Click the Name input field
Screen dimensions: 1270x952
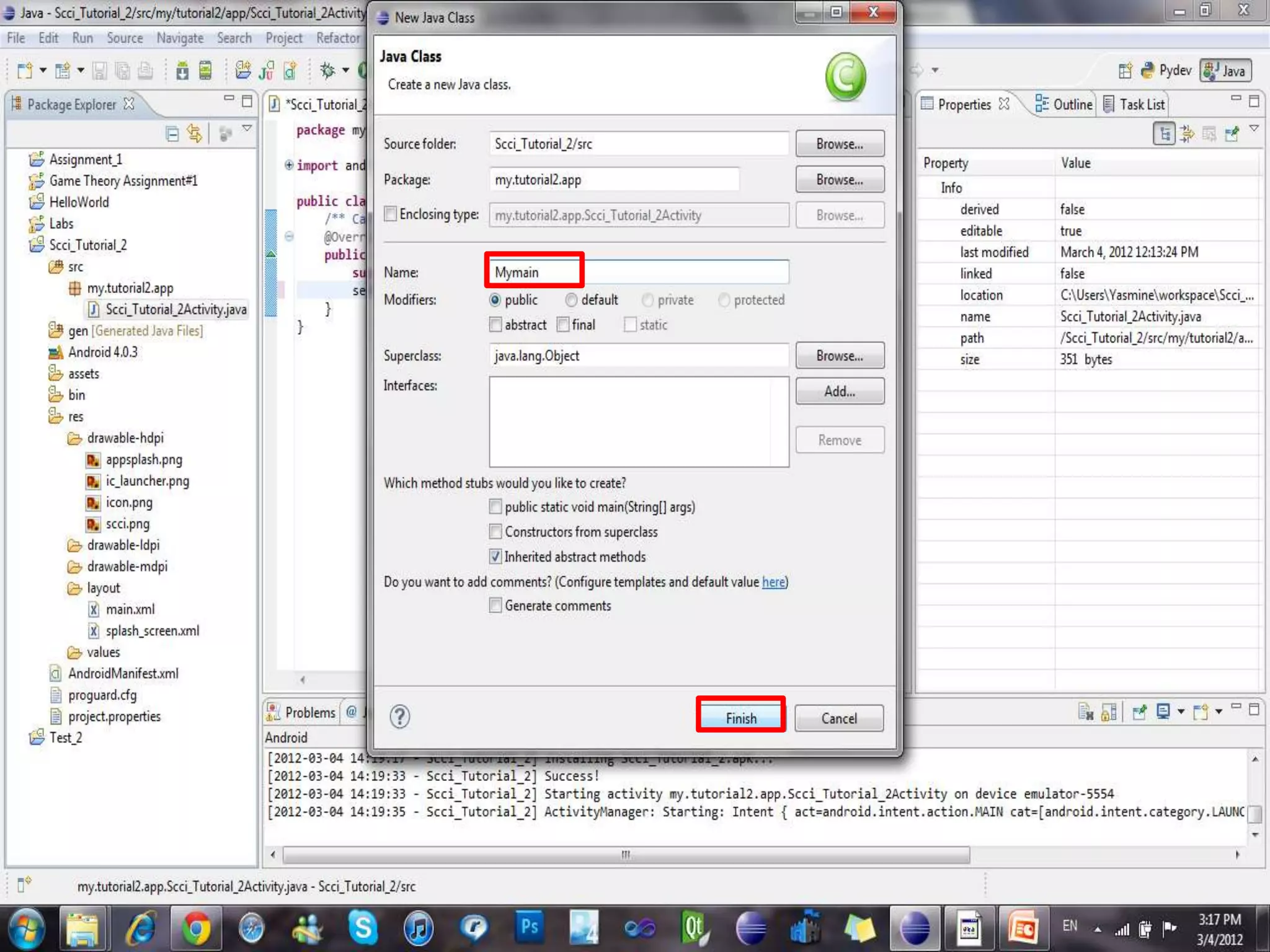(x=639, y=272)
